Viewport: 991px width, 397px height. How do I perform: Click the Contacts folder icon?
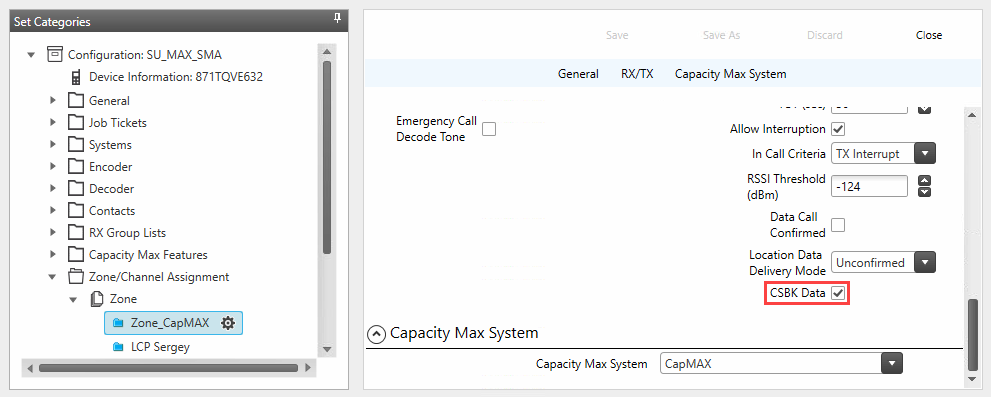click(76, 211)
